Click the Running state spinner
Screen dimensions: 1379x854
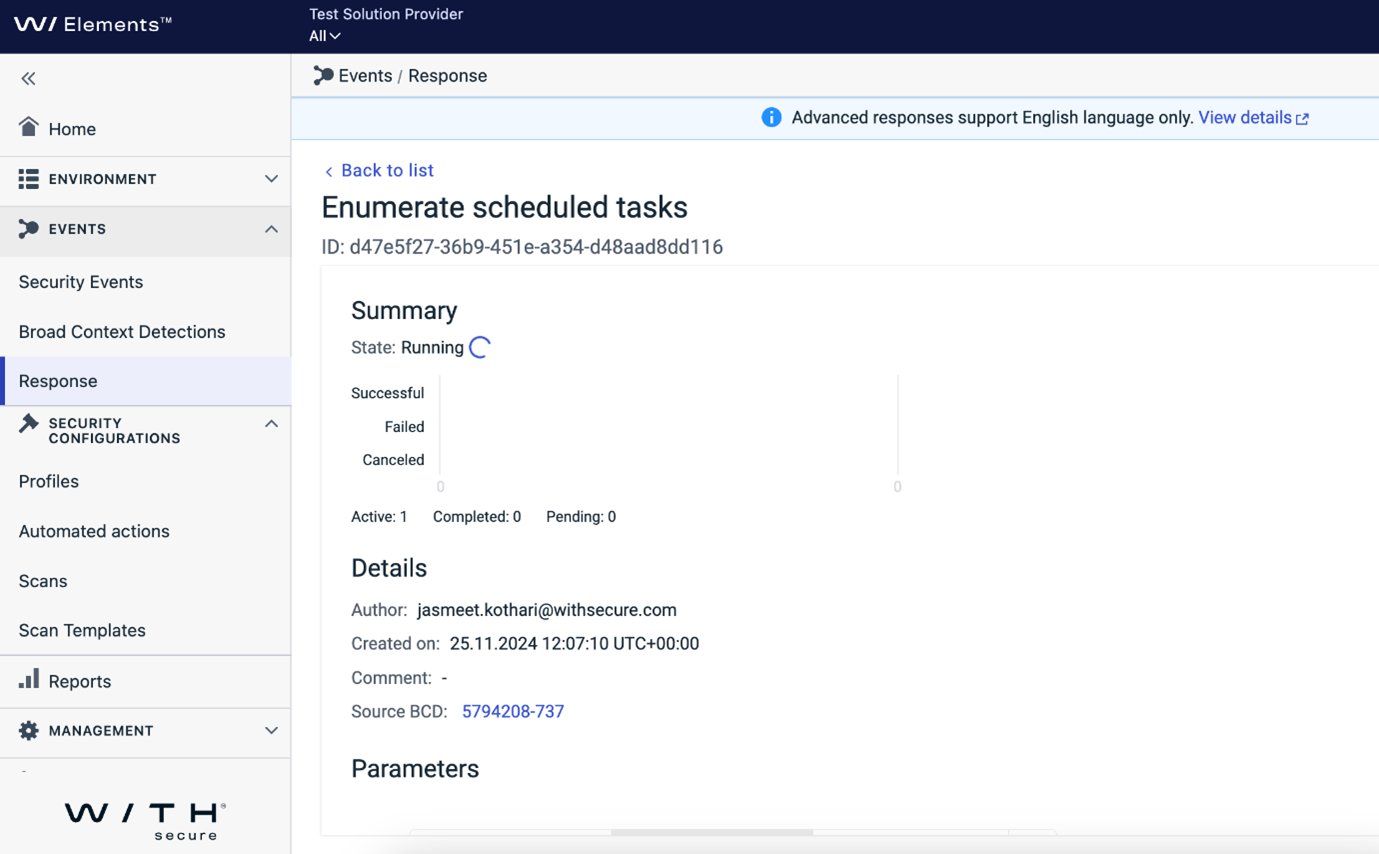tap(480, 347)
